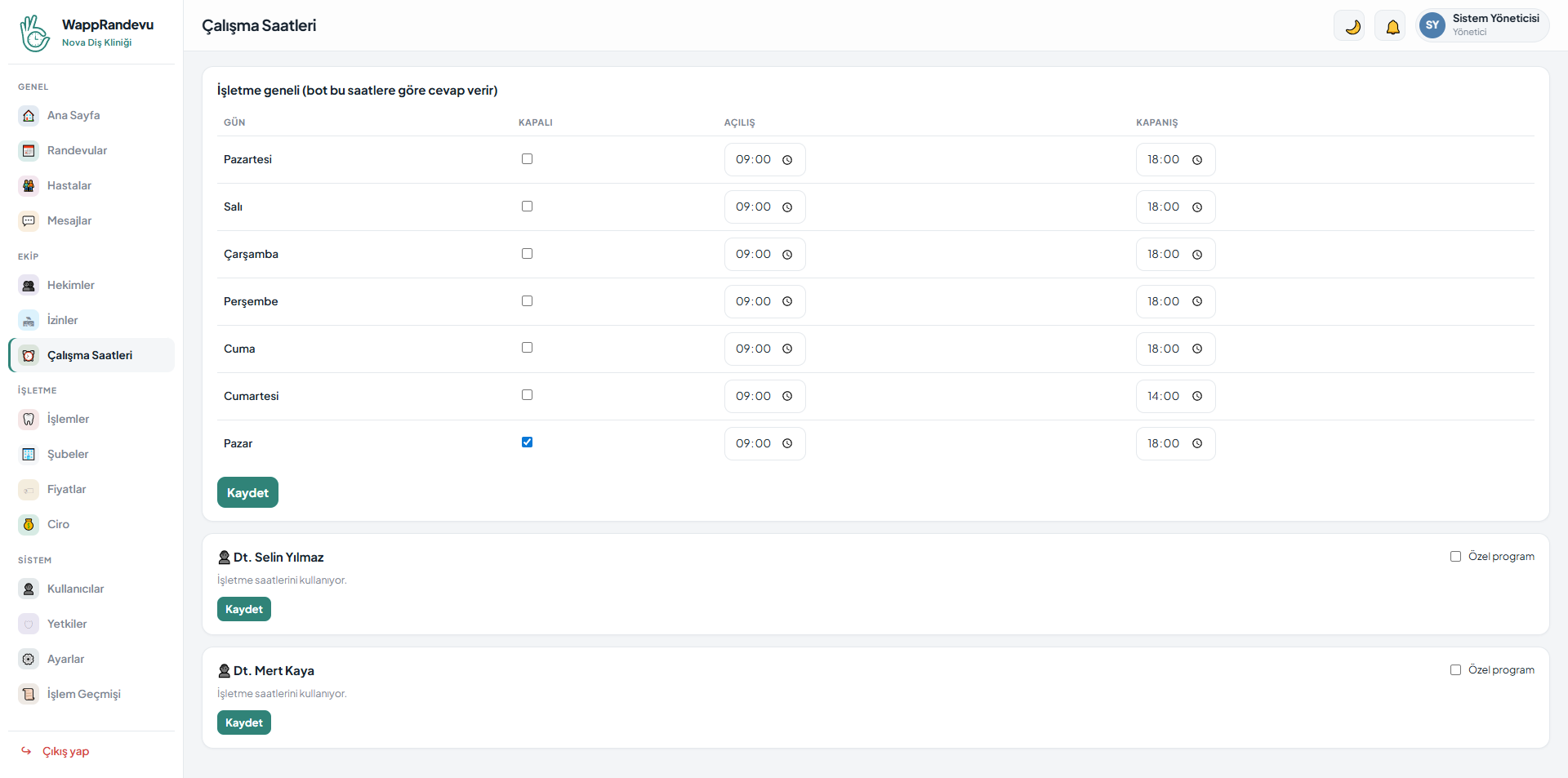Click the Ayarlar gear icon
The width and height of the screenshot is (1568, 778).
pos(29,659)
